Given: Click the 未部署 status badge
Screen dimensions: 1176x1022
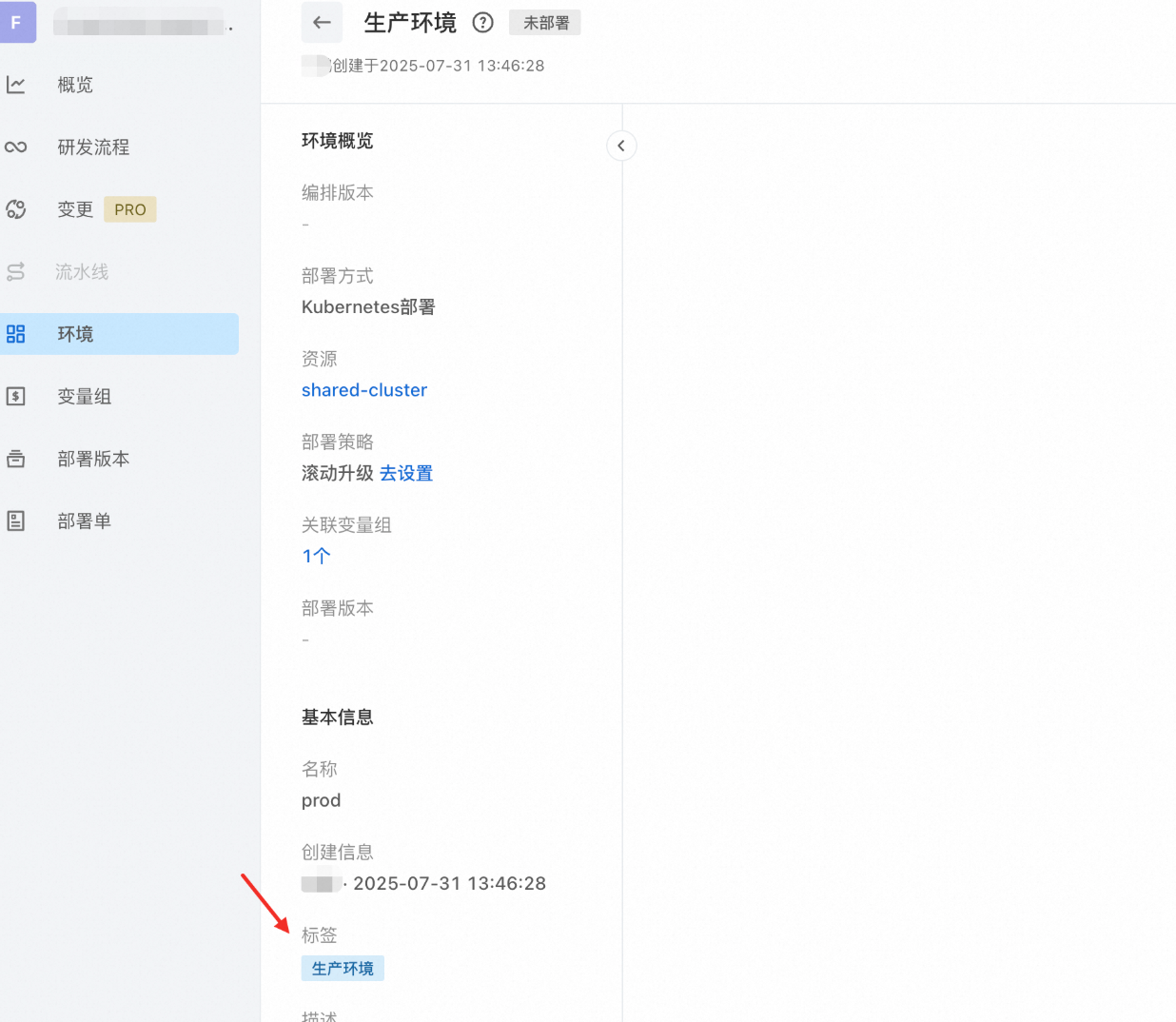Looking at the screenshot, I should pyautogui.click(x=545, y=23).
